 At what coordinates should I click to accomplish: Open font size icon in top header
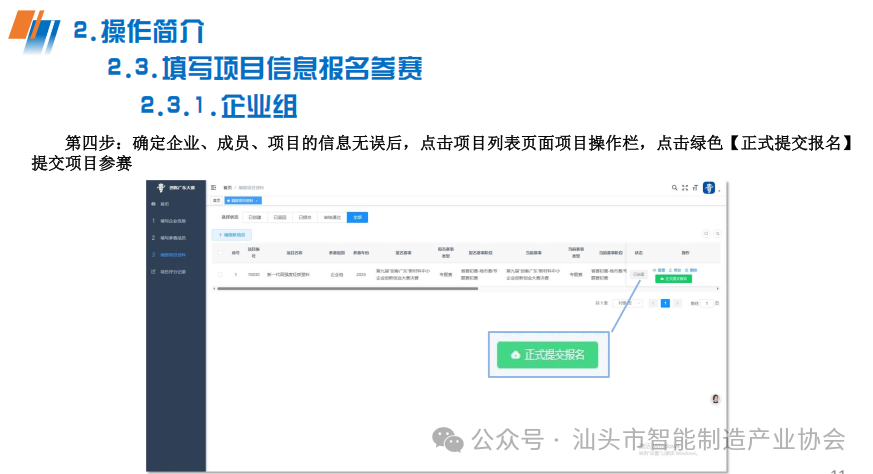point(695,188)
